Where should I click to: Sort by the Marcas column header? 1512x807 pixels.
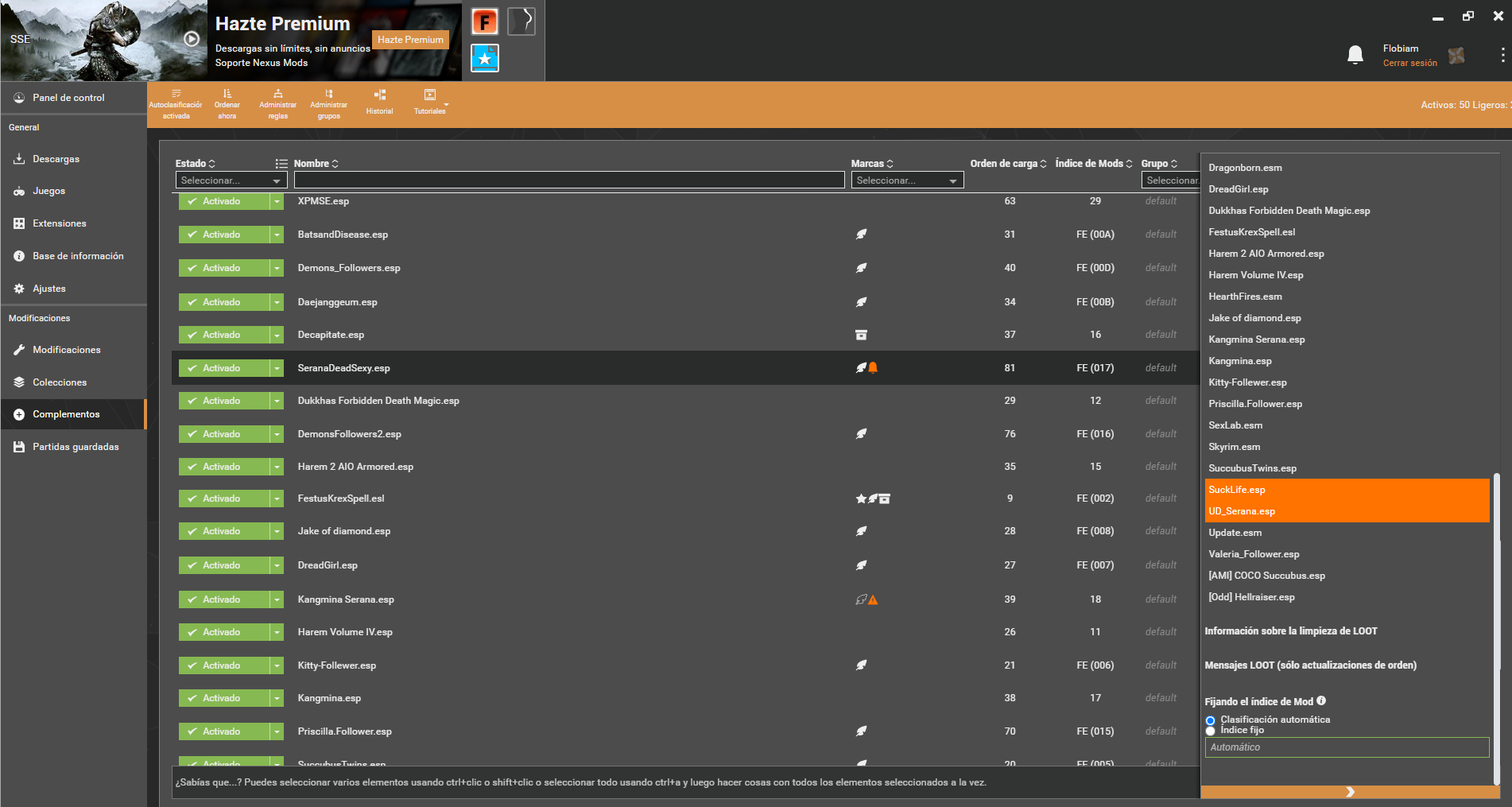872,164
